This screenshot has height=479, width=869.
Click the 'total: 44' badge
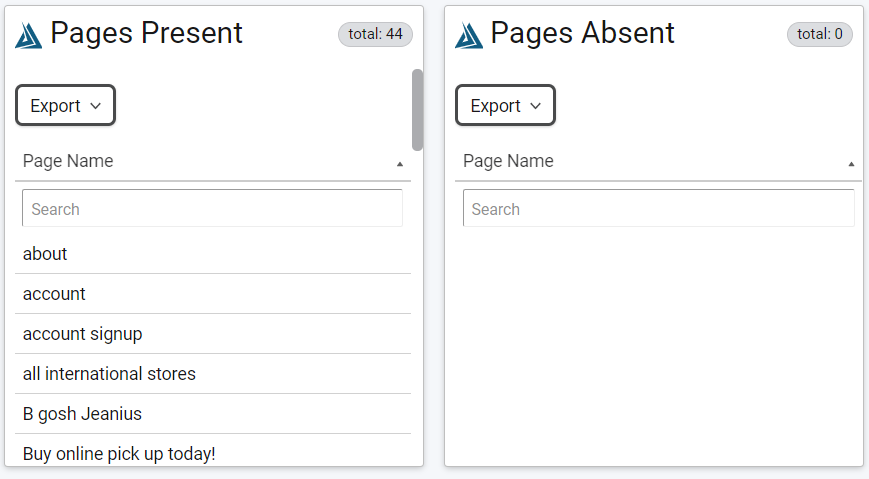pyautogui.click(x=375, y=34)
